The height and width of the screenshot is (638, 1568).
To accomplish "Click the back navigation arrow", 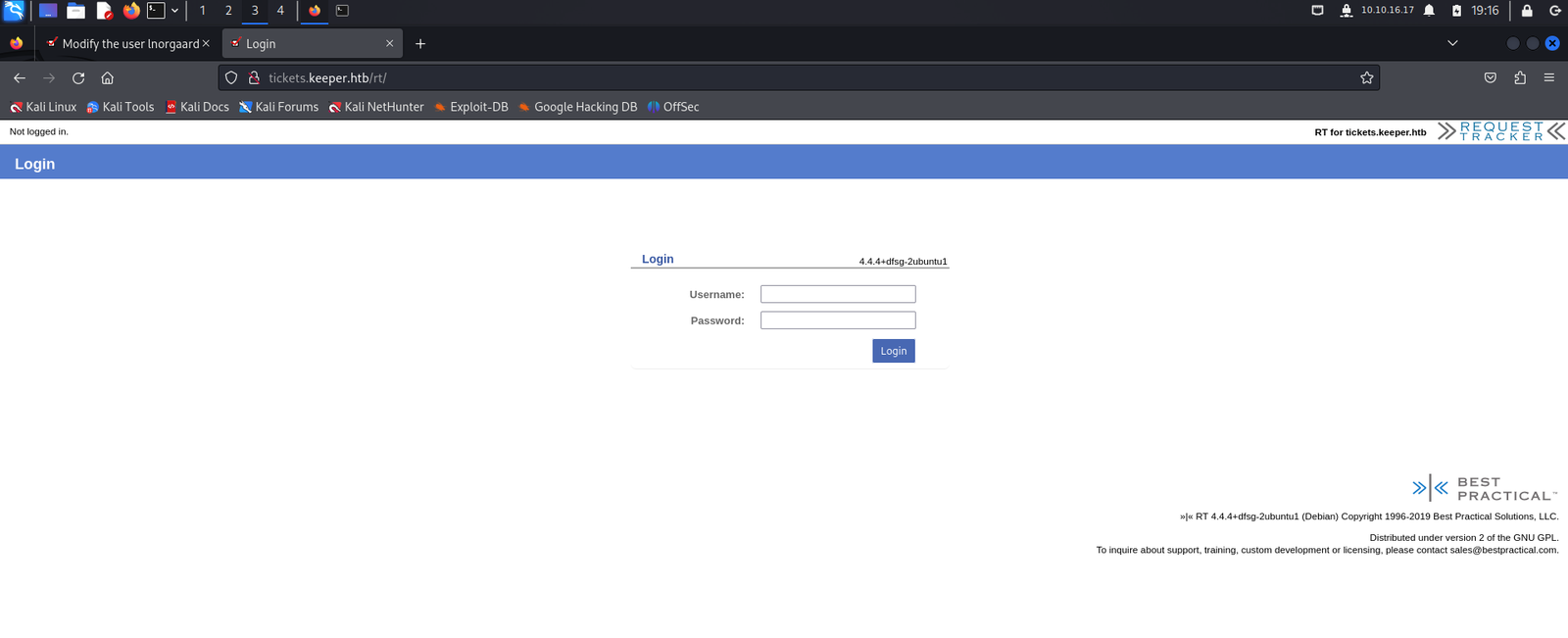I will click(20, 78).
